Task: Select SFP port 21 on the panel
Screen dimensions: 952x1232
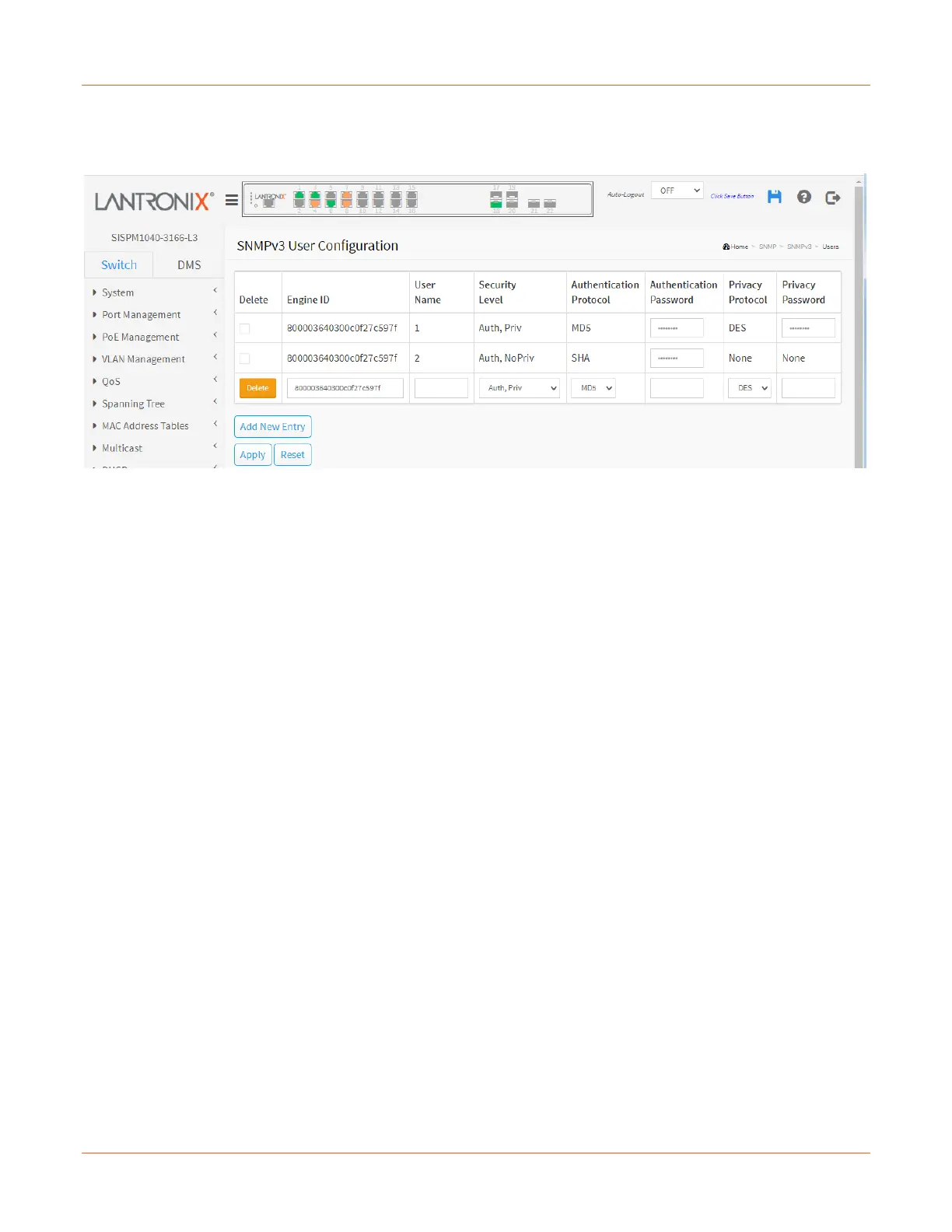Action: (534, 203)
